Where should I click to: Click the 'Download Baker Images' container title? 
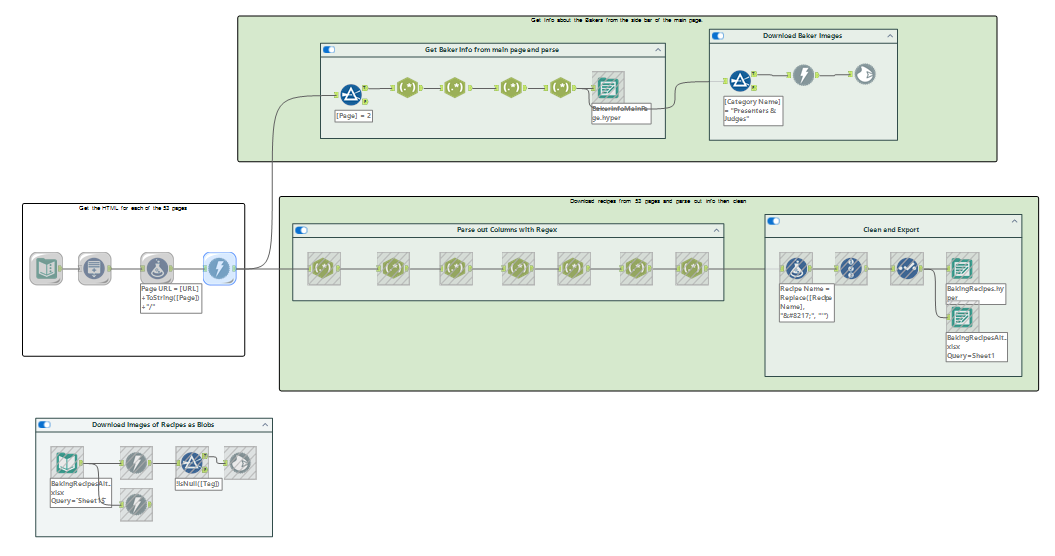pyautogui.click(x=802, y=36)
